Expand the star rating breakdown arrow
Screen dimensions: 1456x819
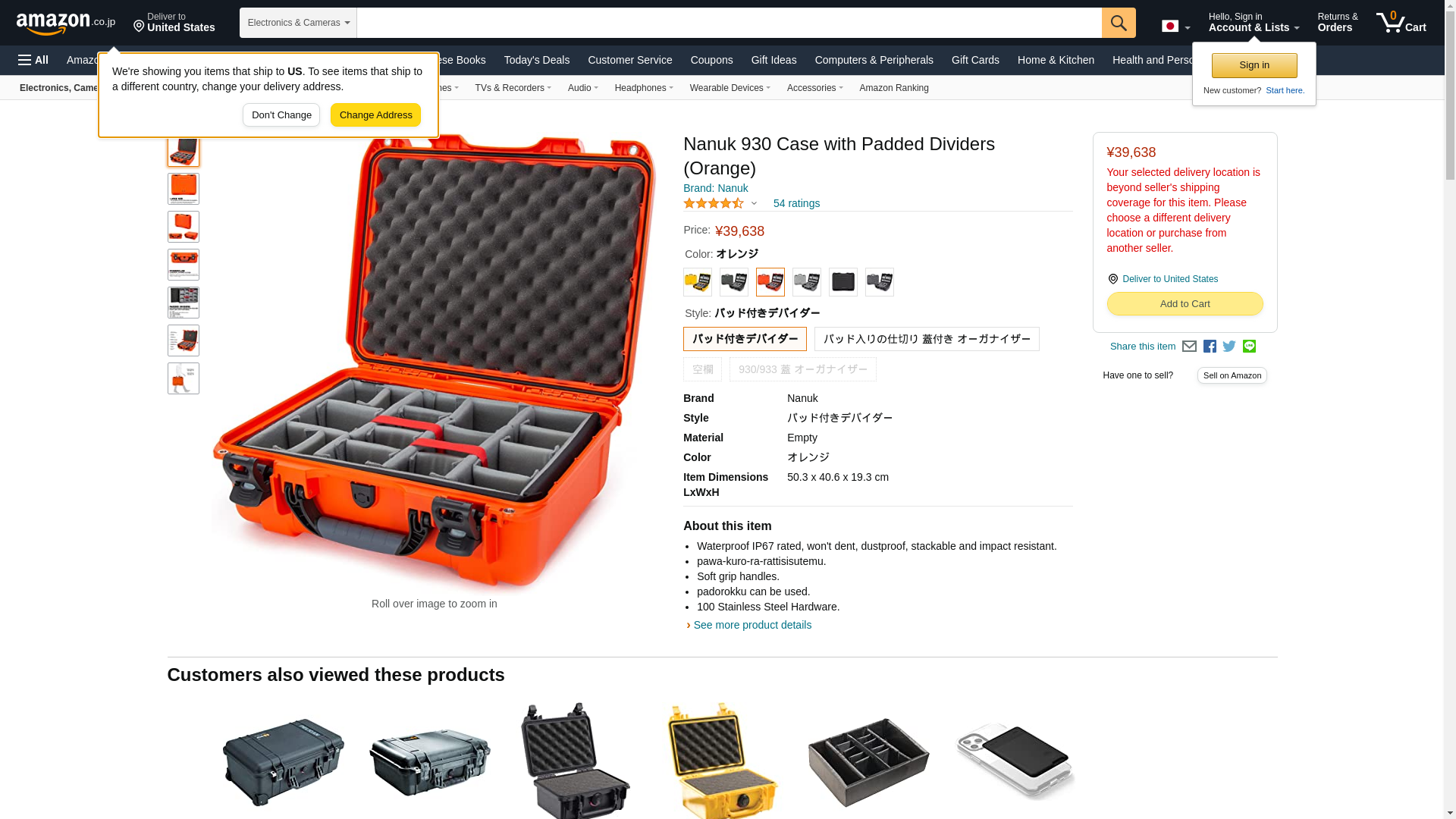click(x=754, y=203)
